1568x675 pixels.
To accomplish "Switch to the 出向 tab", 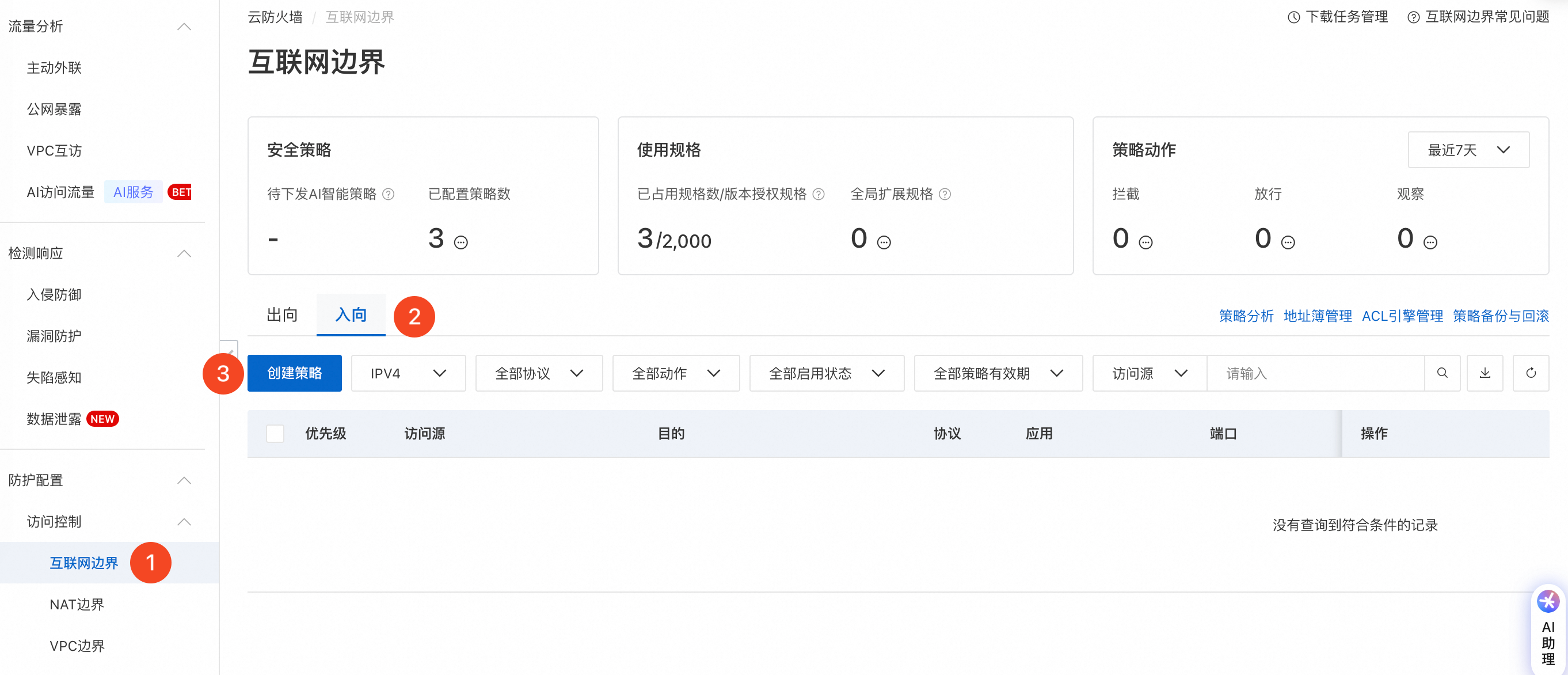I will point(282,315).
